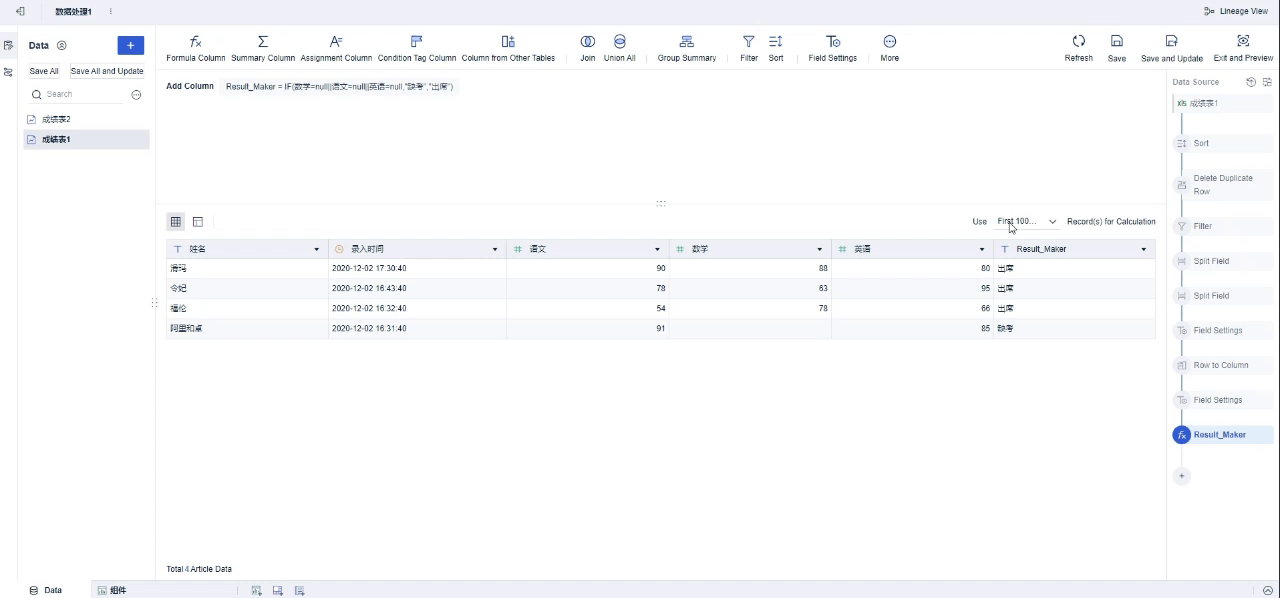
Task: Open the 数学 column dropdown arrow
Action: 819,249
